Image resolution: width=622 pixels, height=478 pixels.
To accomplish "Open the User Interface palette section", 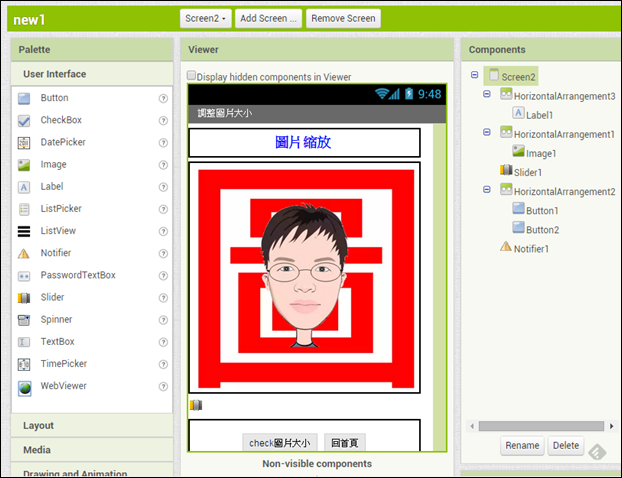I will click(92, 74).
